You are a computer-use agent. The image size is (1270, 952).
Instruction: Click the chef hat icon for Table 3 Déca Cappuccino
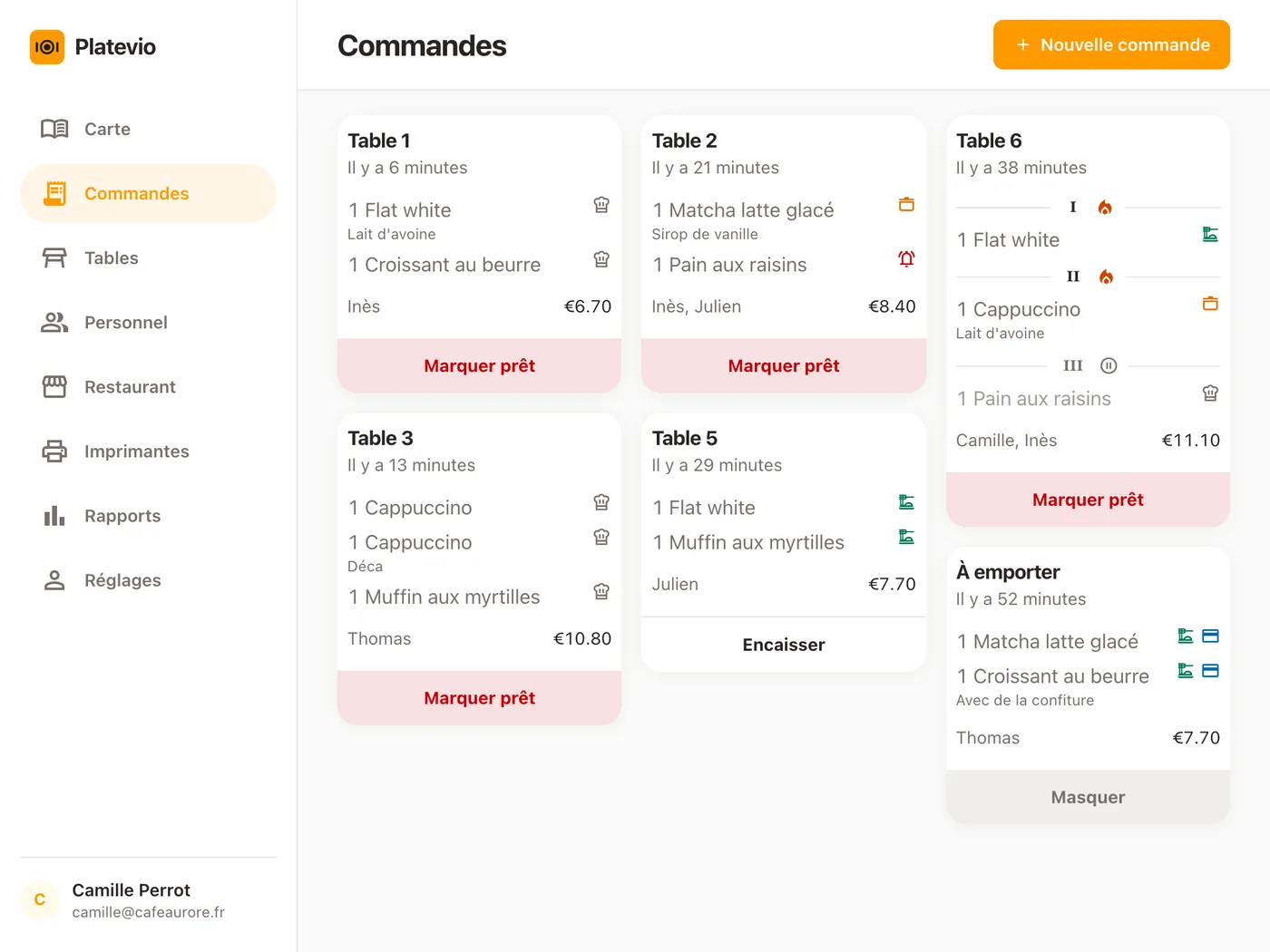(601, 537)
